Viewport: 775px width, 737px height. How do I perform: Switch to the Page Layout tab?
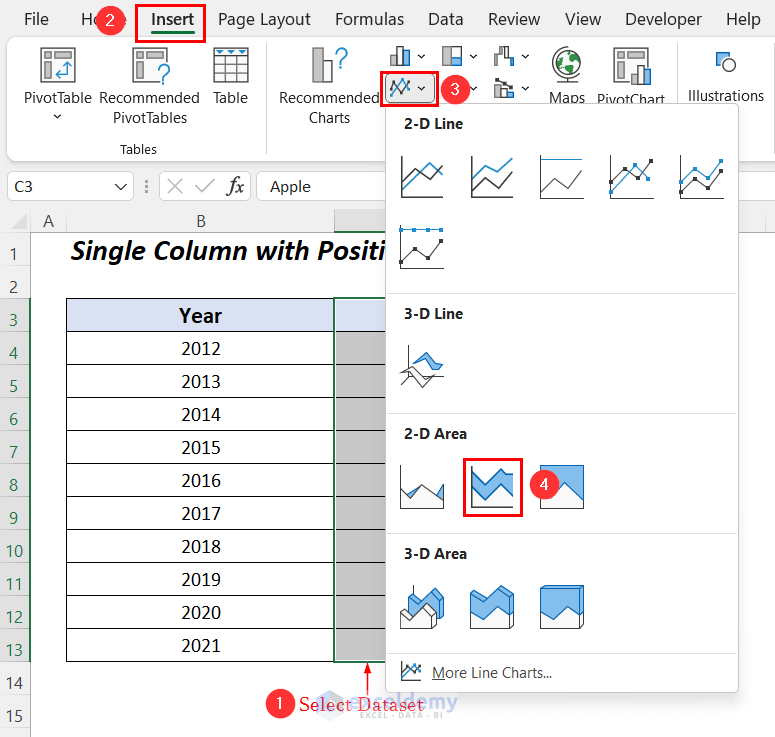(264, 19)
